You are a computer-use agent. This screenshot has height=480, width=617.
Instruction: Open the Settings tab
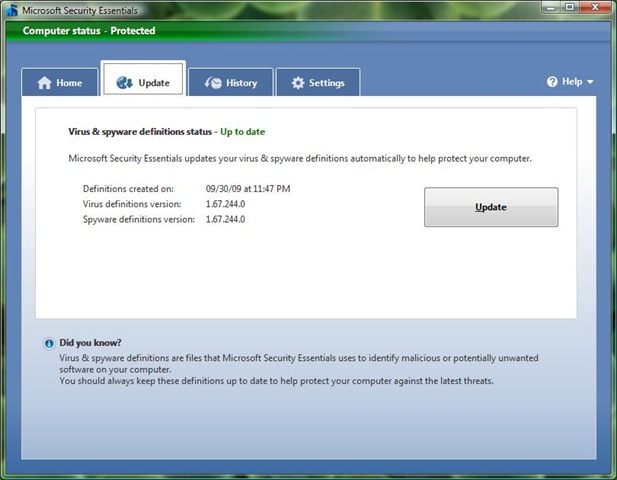click(318, 82)
